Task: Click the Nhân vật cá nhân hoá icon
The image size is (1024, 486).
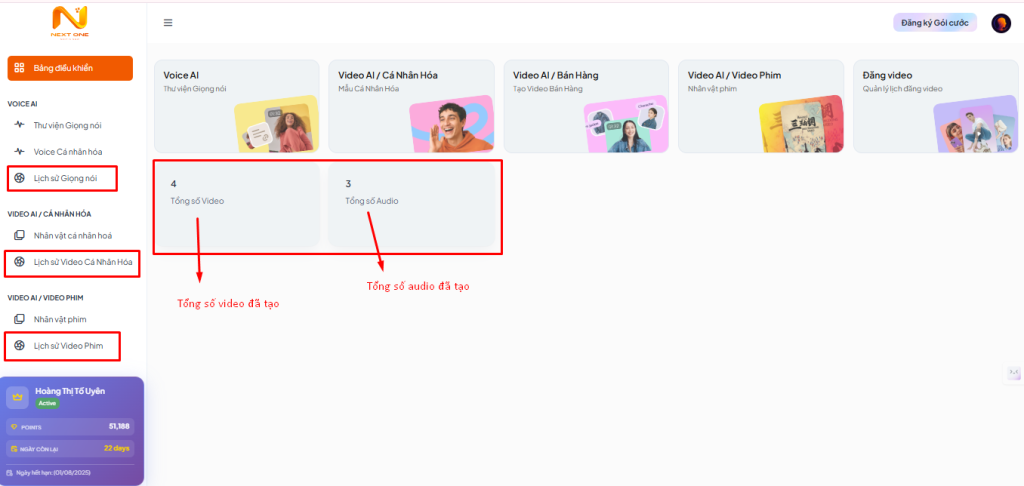Action: (x=19, y=235)
